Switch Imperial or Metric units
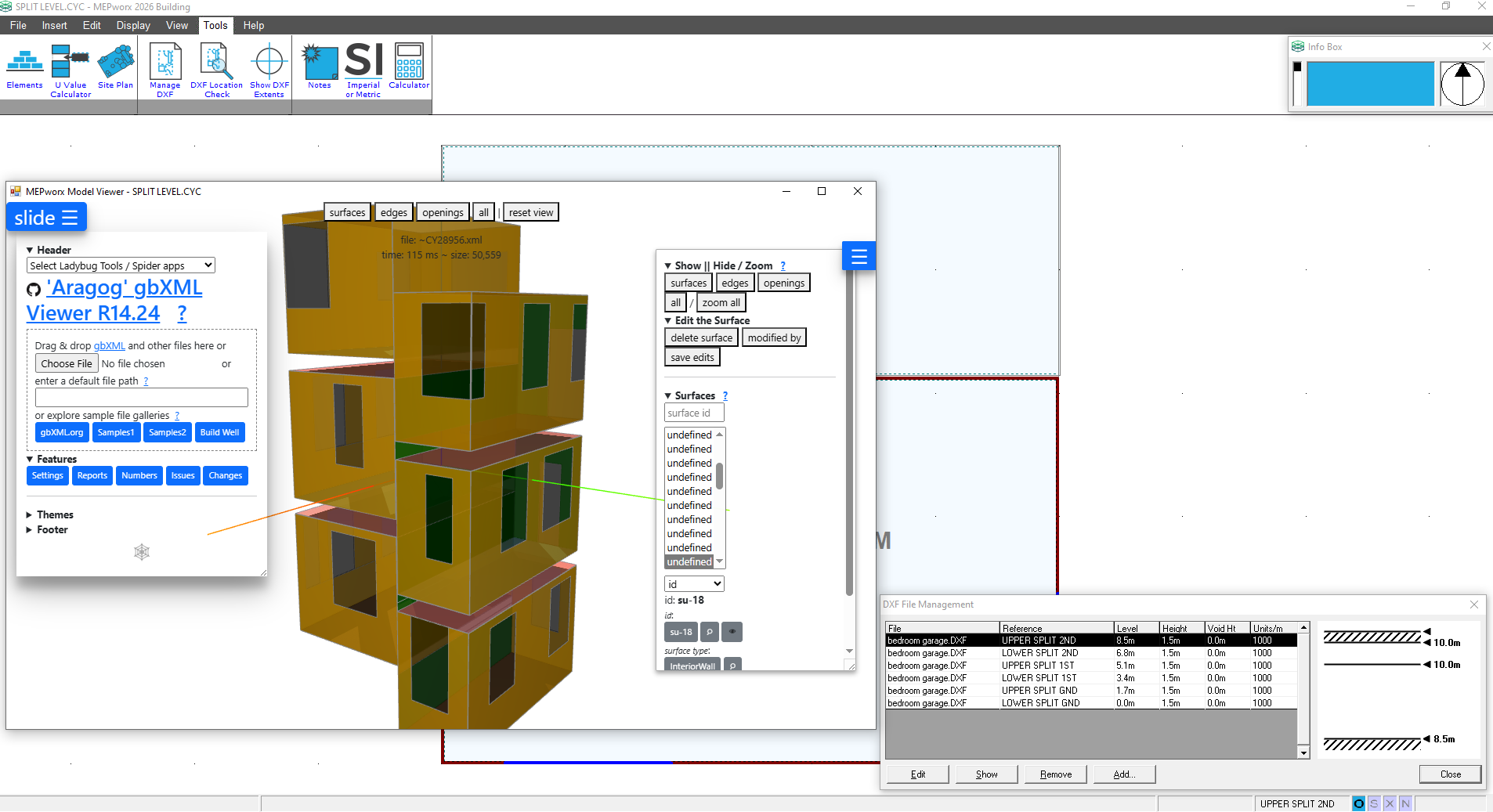 363,70
